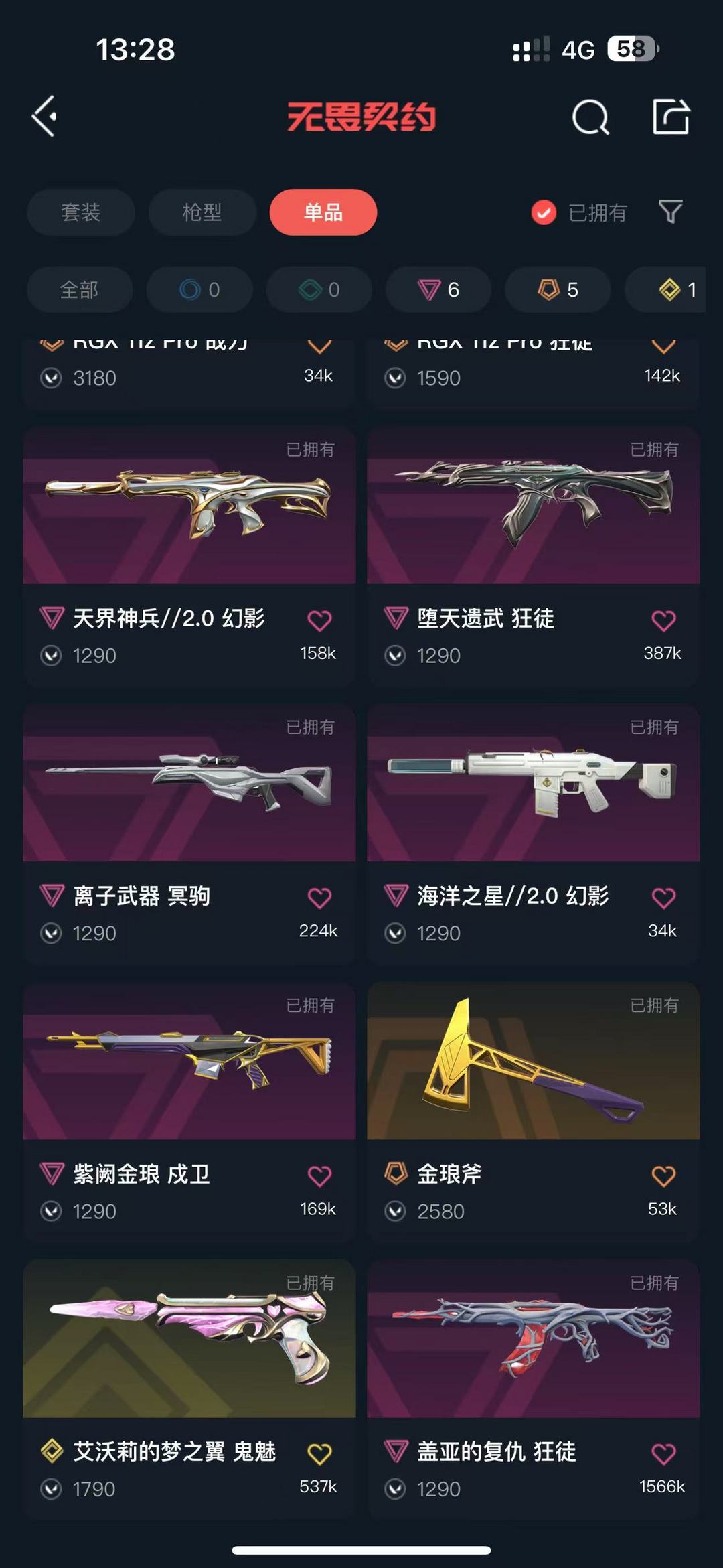Switch to the 套装 tab
The width and height of the screenshot is (723, 1568).
[x=81, y=212]
